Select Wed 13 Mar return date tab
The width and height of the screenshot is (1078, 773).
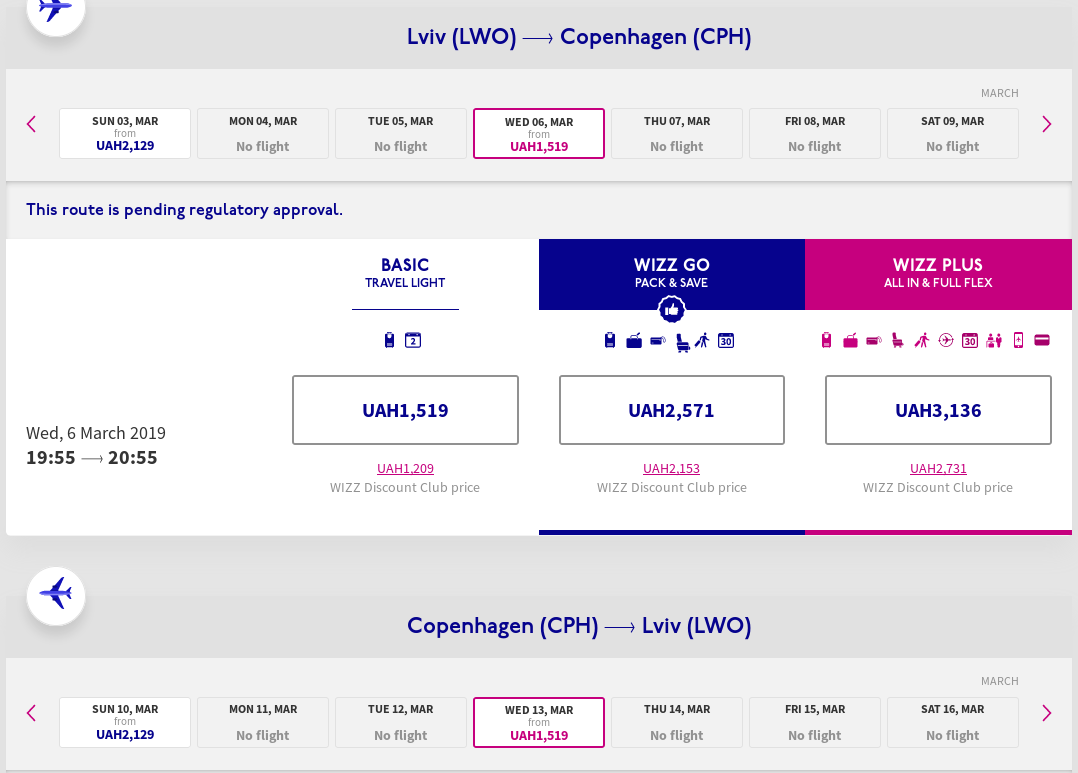[x=539, y=722]
